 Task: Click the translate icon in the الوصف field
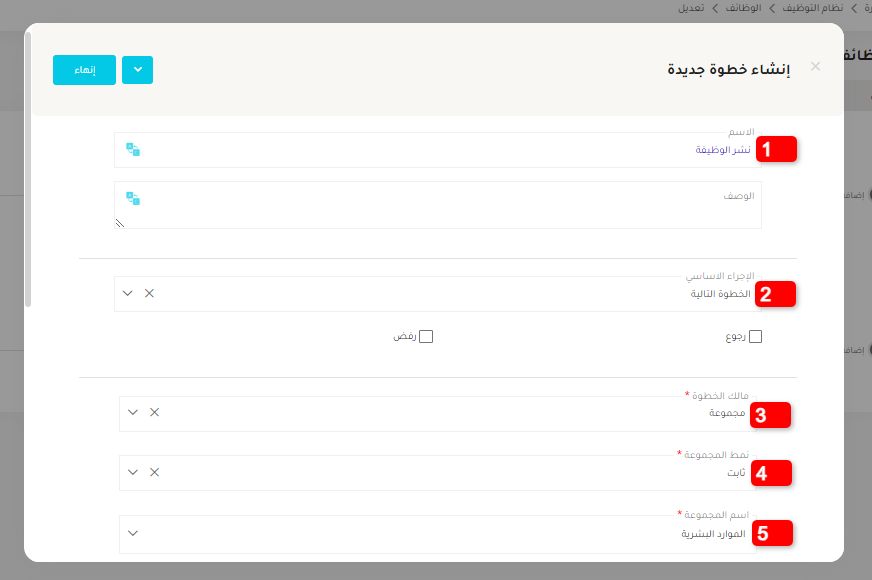click(x=133, y=198)
